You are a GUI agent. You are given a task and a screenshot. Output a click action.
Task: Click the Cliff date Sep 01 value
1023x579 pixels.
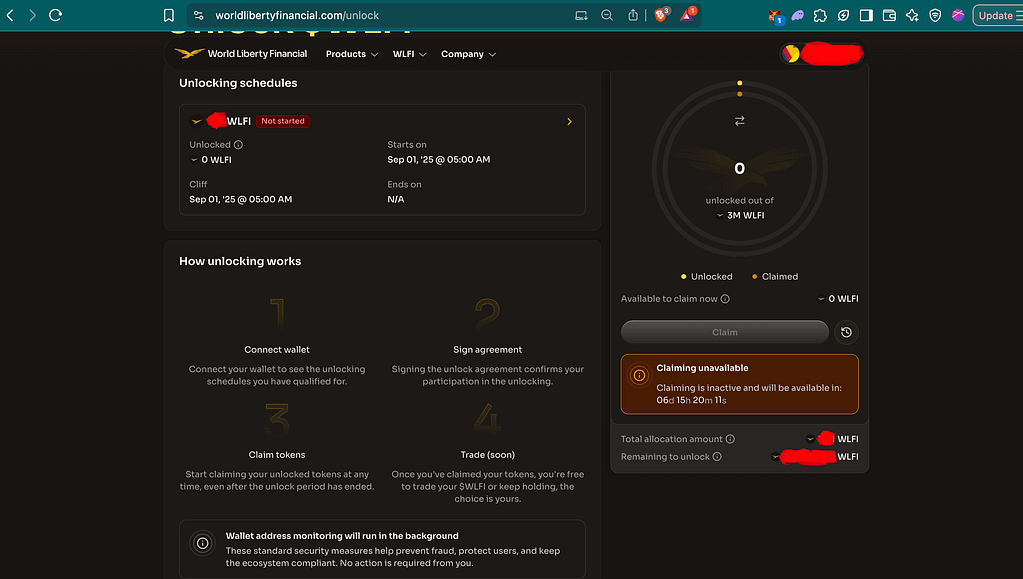tap(241, 199)
